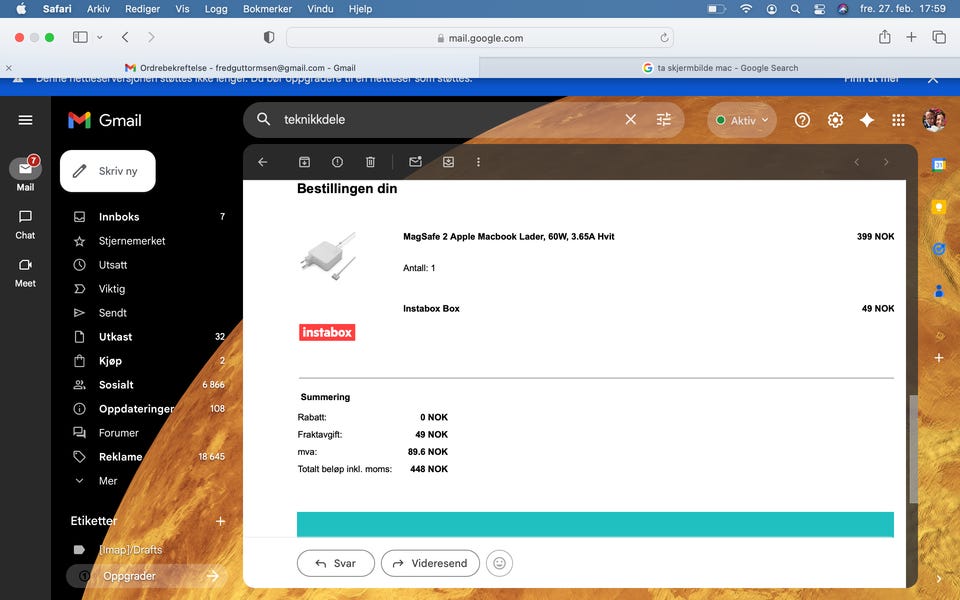960x600 pixels.
Task: Click the Safari address bar mail.google.com
Action: 480,38
